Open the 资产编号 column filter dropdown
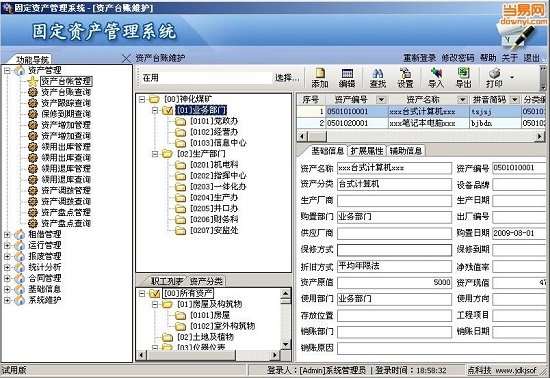This screenshot has width=550, height=378. pos(381,100)
